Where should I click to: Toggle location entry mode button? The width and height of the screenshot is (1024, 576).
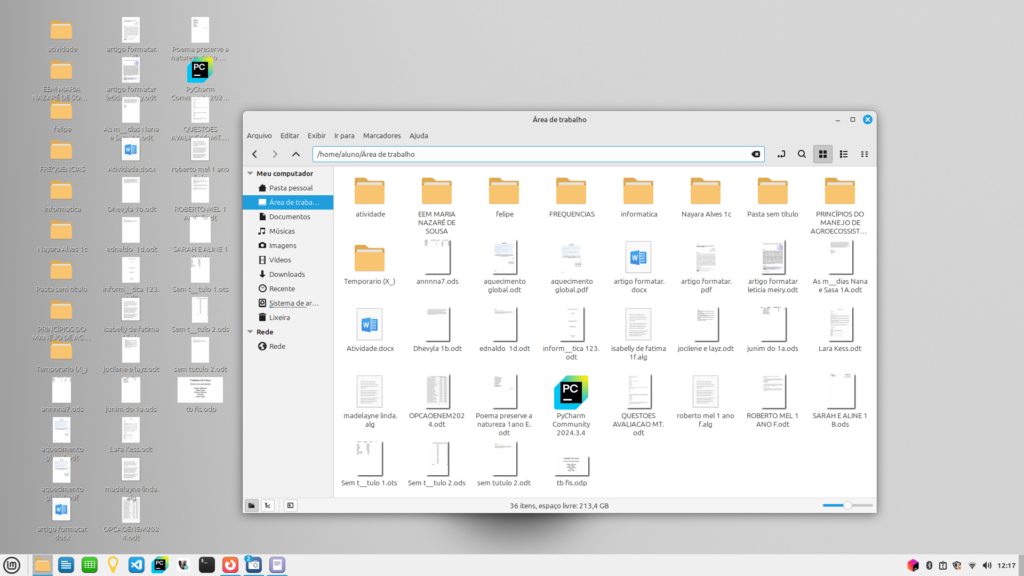(x=780, y=154)
